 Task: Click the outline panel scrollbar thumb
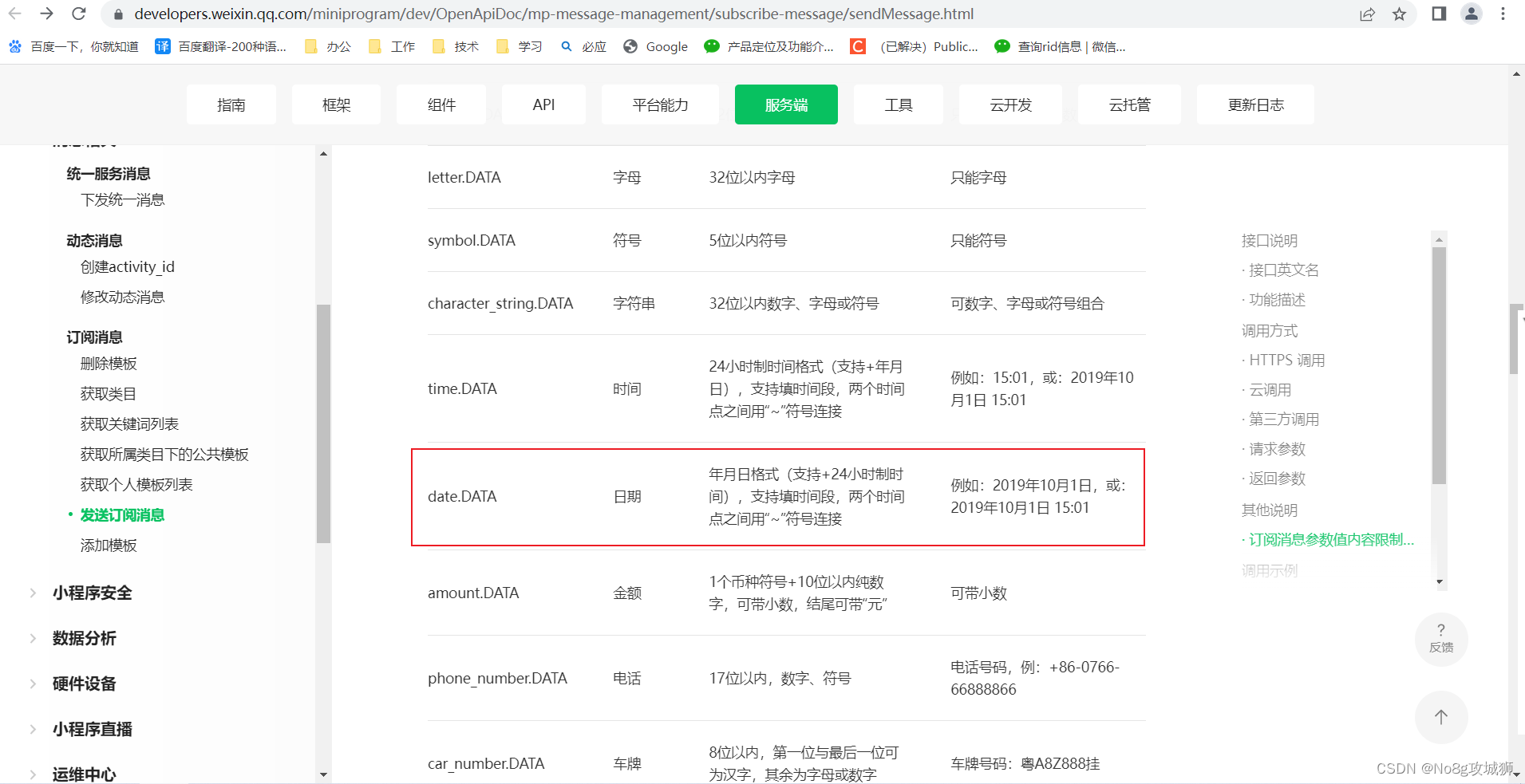(x=1439, y=365)
